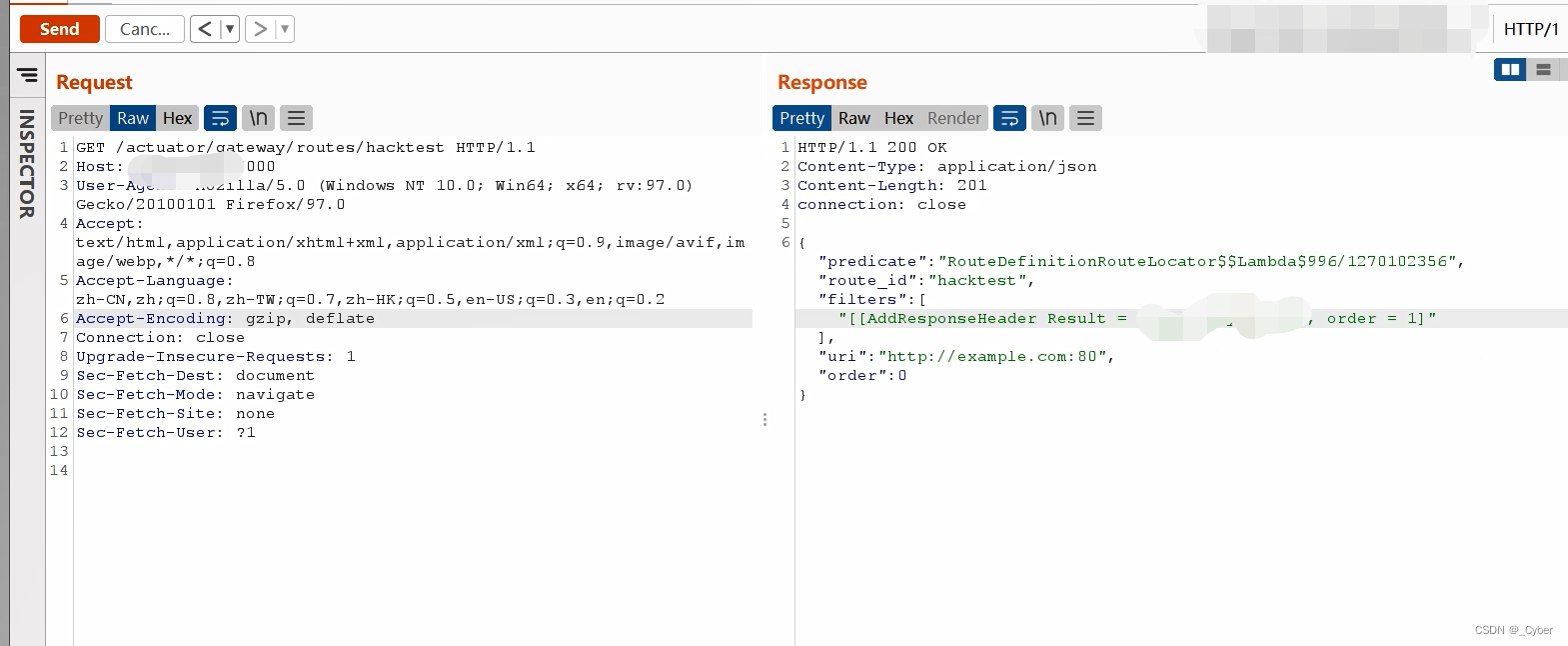Grab the Request/Response divider handle

[x=765, y=420]
